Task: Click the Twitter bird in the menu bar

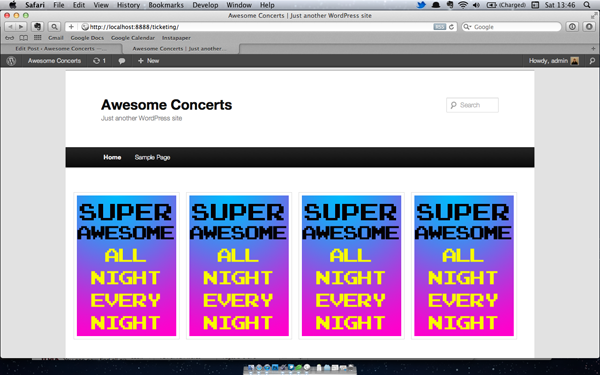Action: (421, 5)
